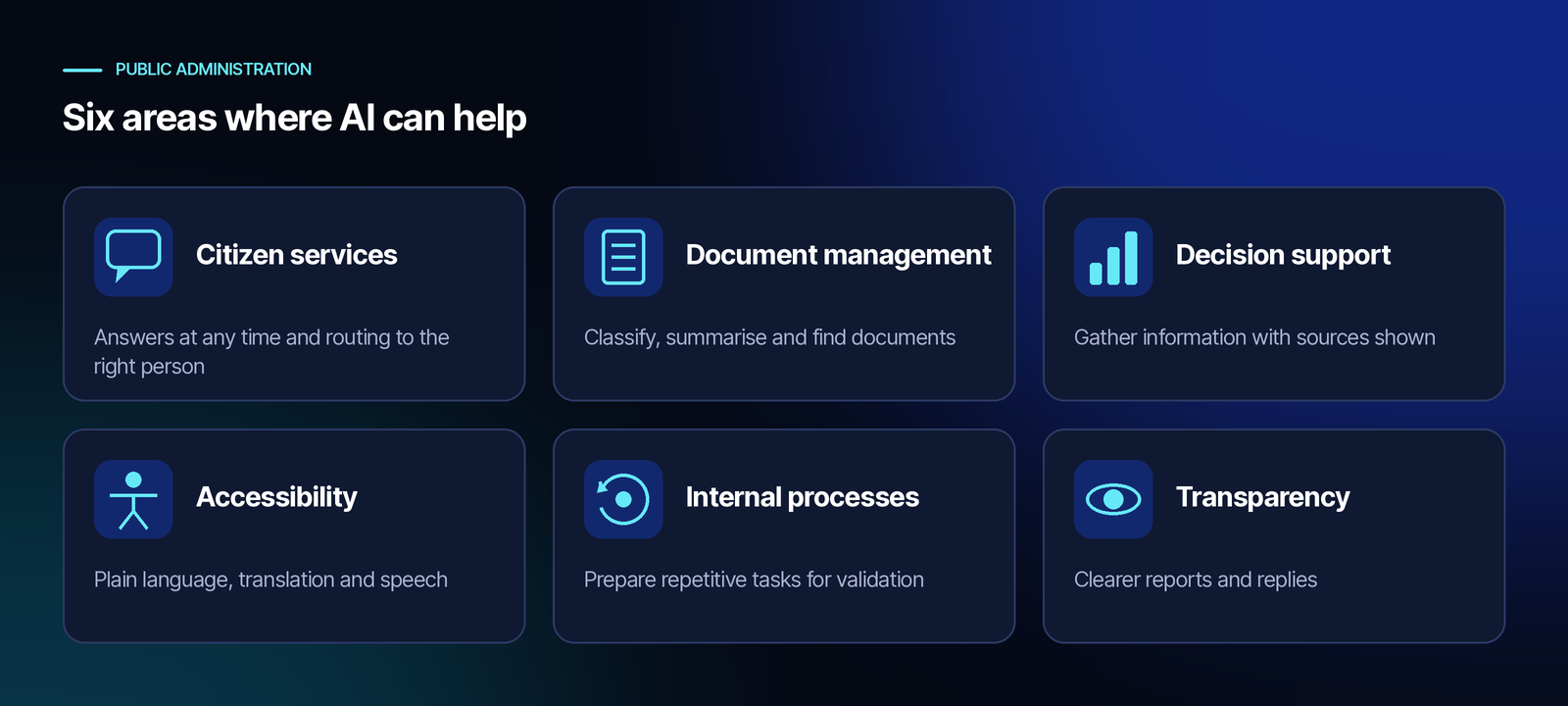Image resolution: width=1568 pixels, height=706 pixels.
Task: Click 'Clearer reports and replies' text
Action: click(1196, 580)
